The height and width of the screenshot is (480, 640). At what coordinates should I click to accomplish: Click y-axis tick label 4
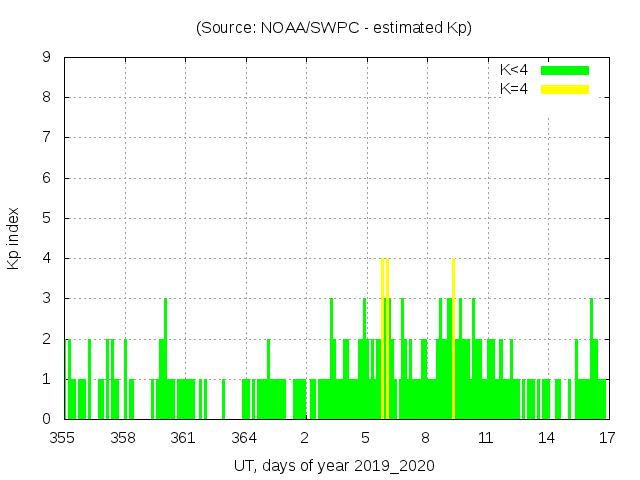pyautogui.click(x=46, y=259)
